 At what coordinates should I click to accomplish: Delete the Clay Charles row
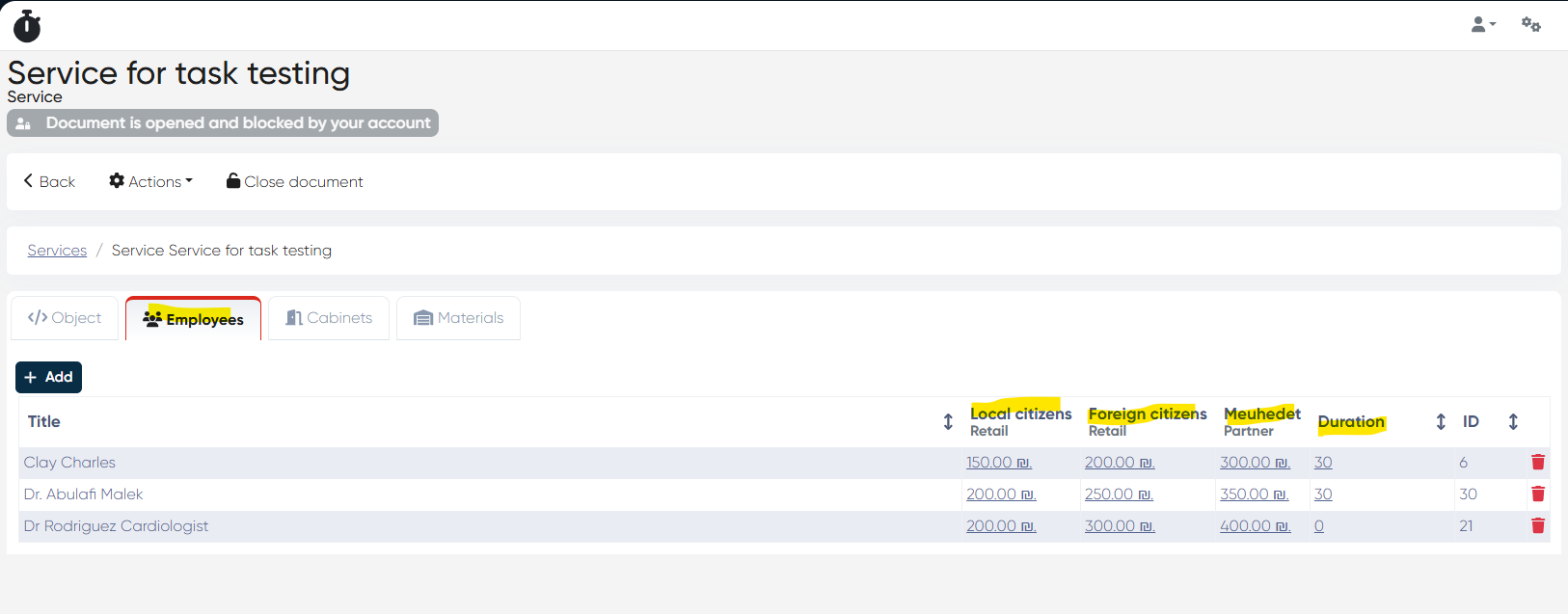coord(1538,463)
